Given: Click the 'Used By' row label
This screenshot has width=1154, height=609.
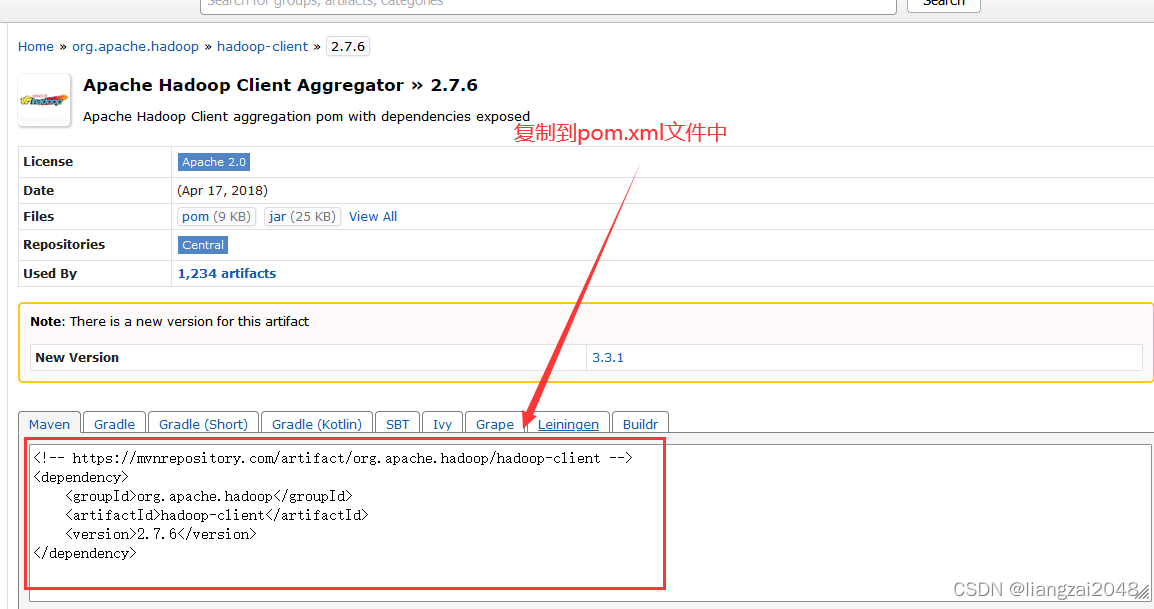Looking at the screenshot, I should click(50, 273).
